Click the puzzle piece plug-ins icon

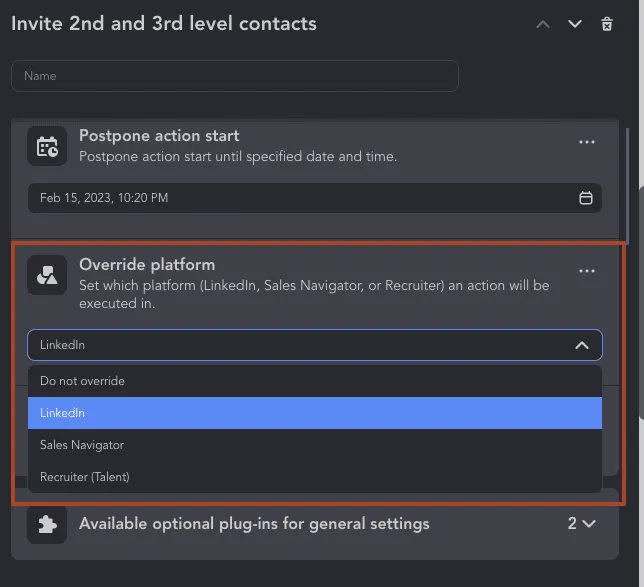pyautogui.click(x=47, y=524)
